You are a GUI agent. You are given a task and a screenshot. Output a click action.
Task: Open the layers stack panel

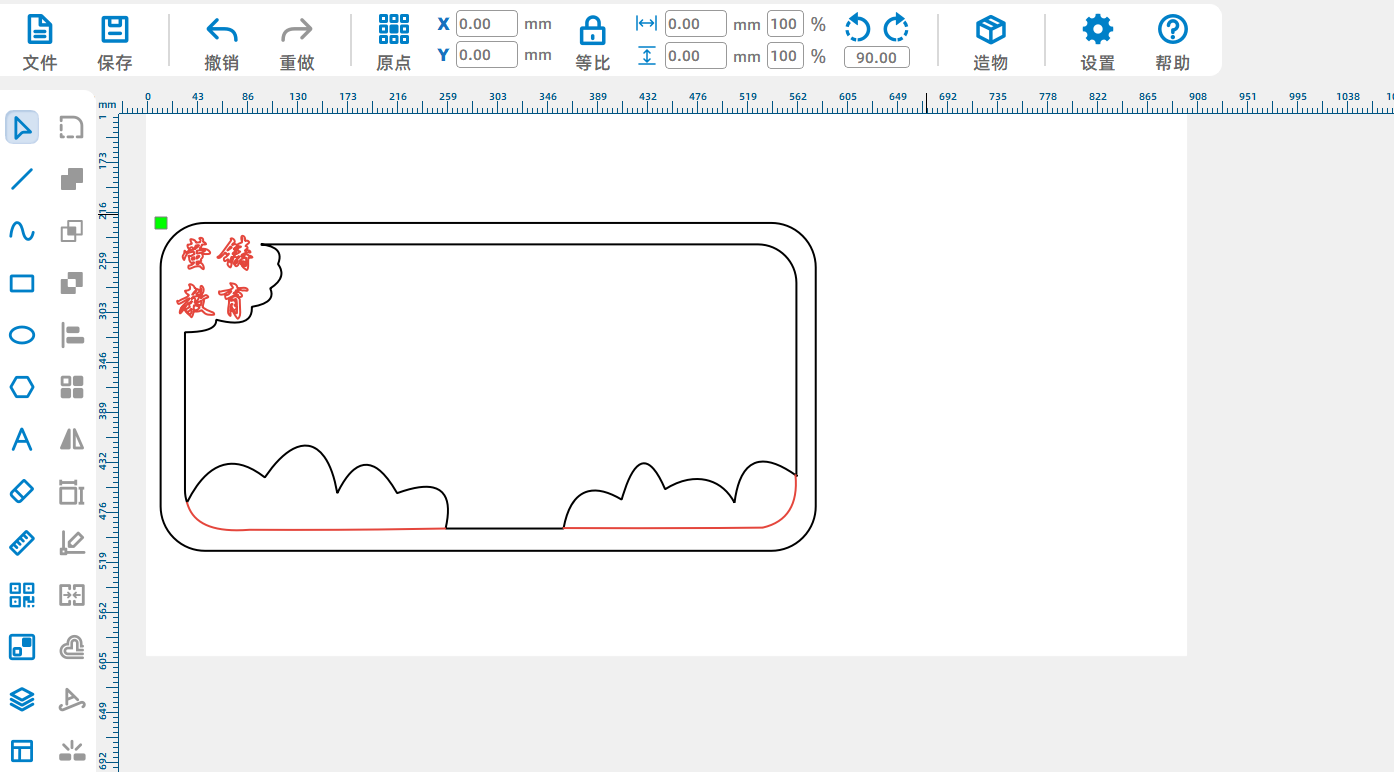click(22, 699)
